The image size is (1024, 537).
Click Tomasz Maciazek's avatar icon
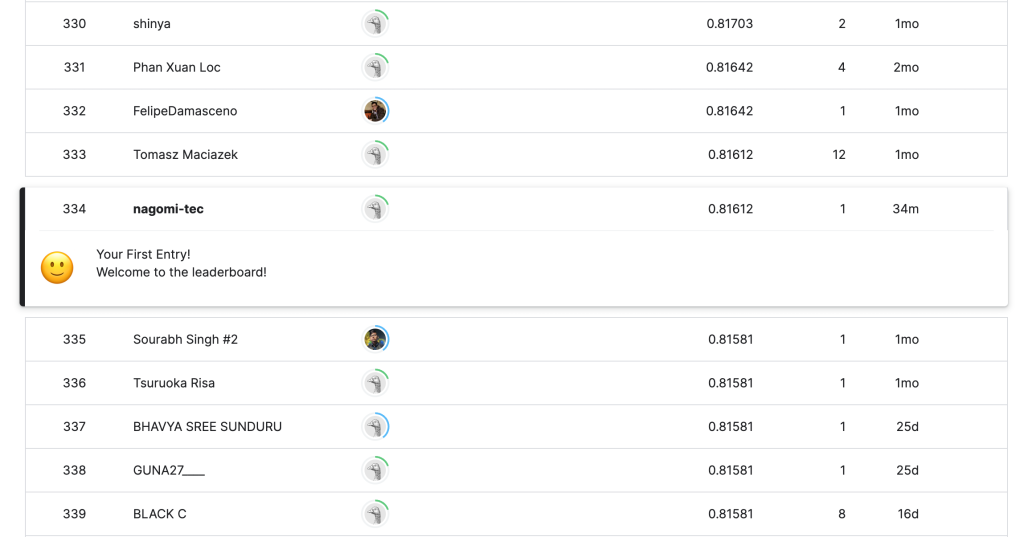375,155
